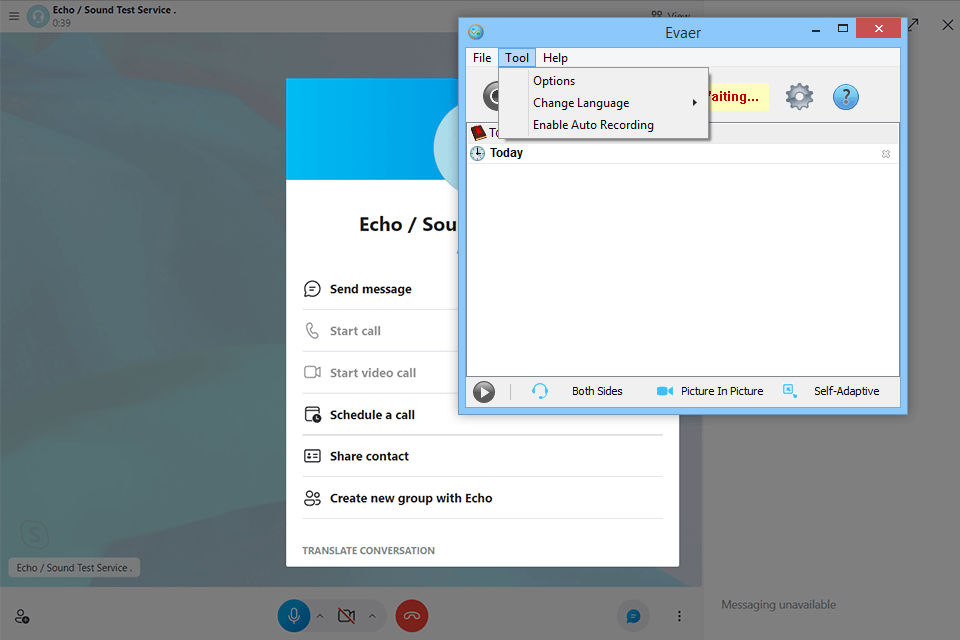Click the Start video call camera icon
Viewport: 960px width, 640px height.
coord(312,372)
